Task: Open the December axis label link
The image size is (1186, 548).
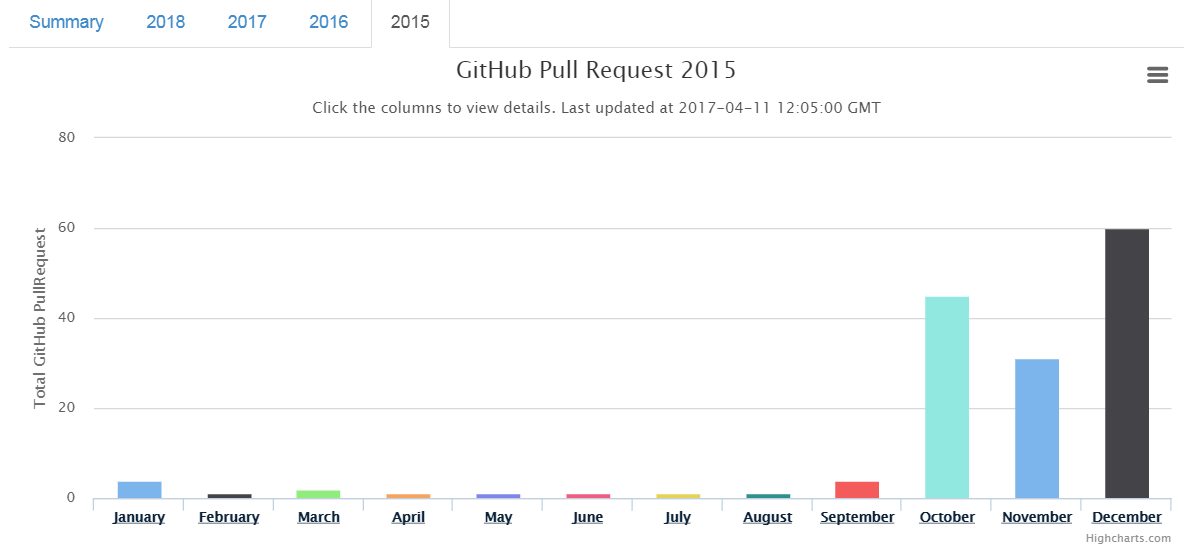Action: (x=1127, y=518)
